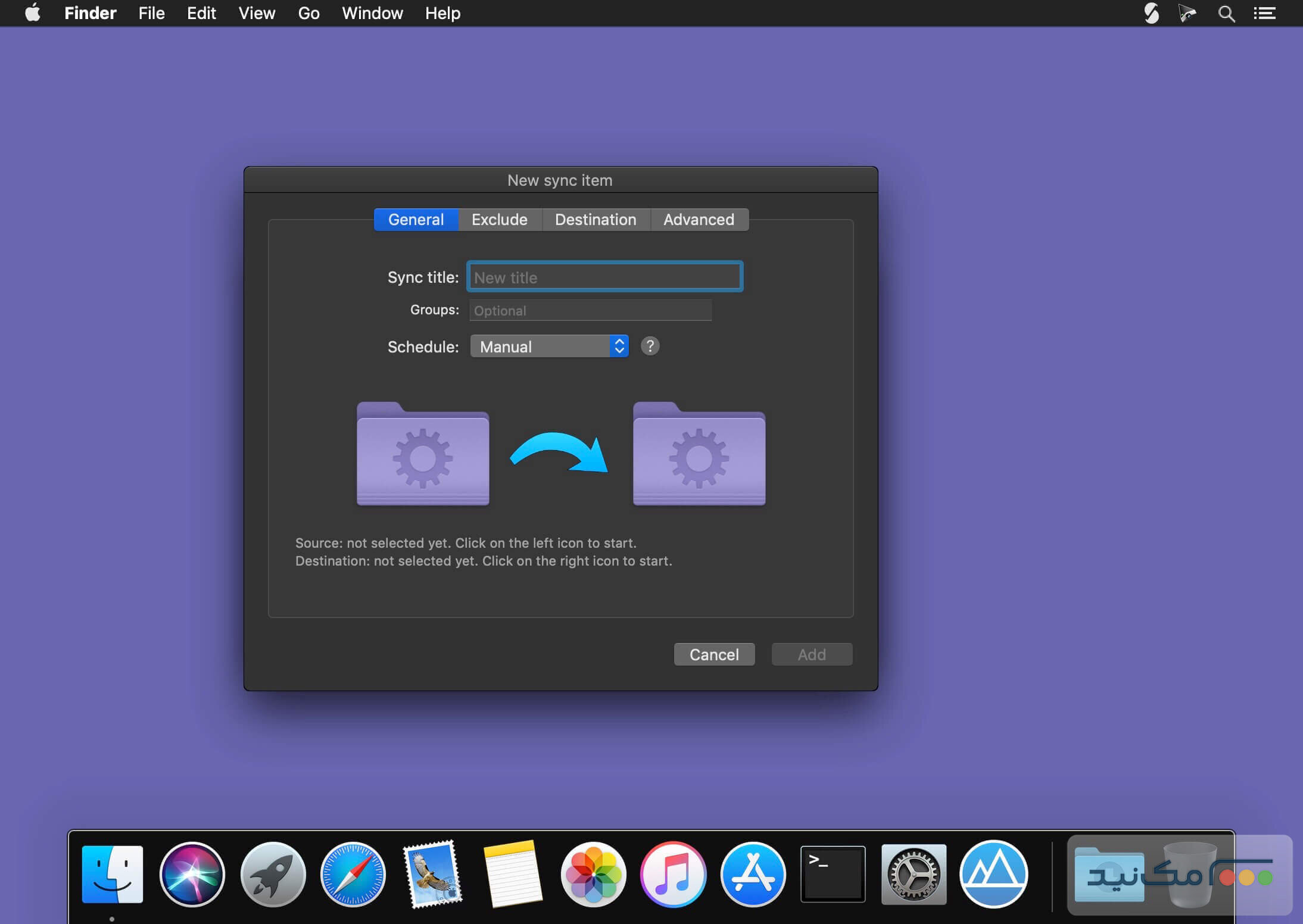Click the source folder icon on the left

click(423, 455)
